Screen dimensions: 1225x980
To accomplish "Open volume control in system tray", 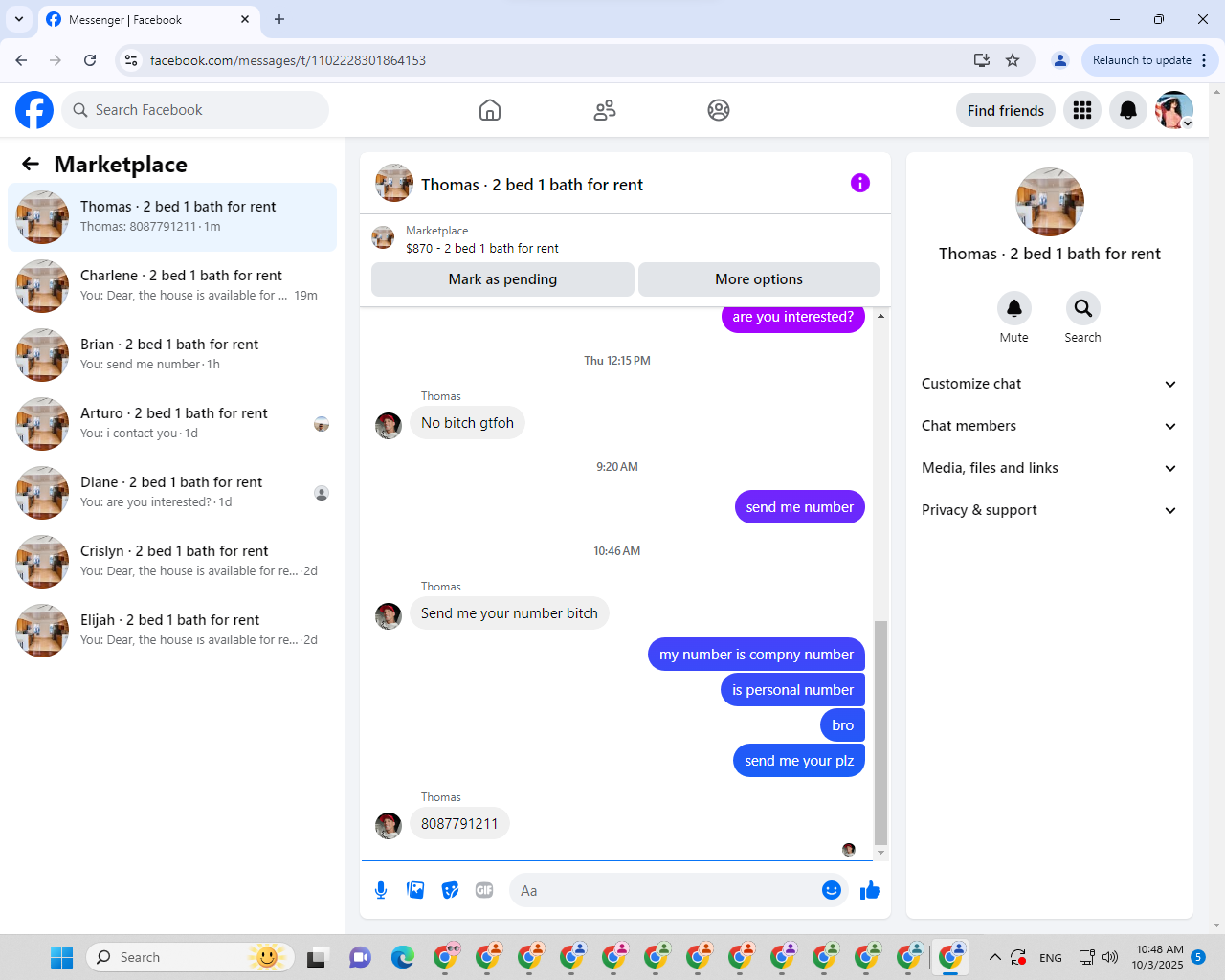I will (x=1110, y=957).
